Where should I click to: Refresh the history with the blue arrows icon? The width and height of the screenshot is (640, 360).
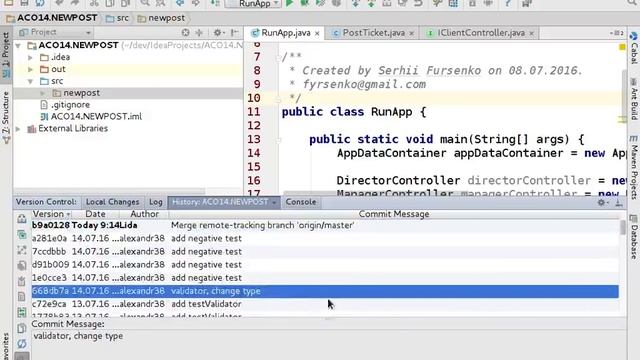click(22, 344)
